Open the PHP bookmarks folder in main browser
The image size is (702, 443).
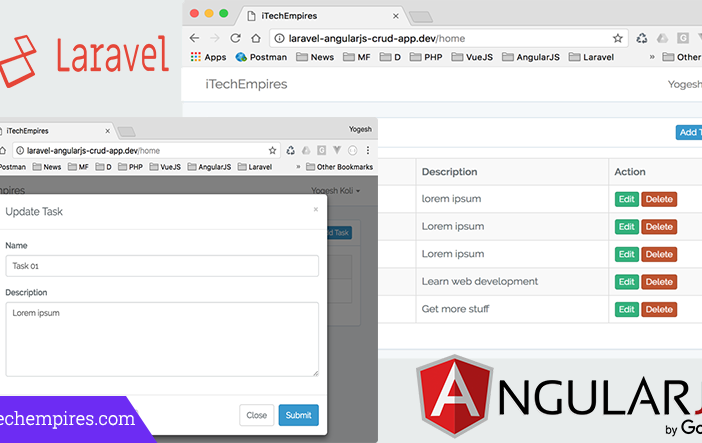426,57
